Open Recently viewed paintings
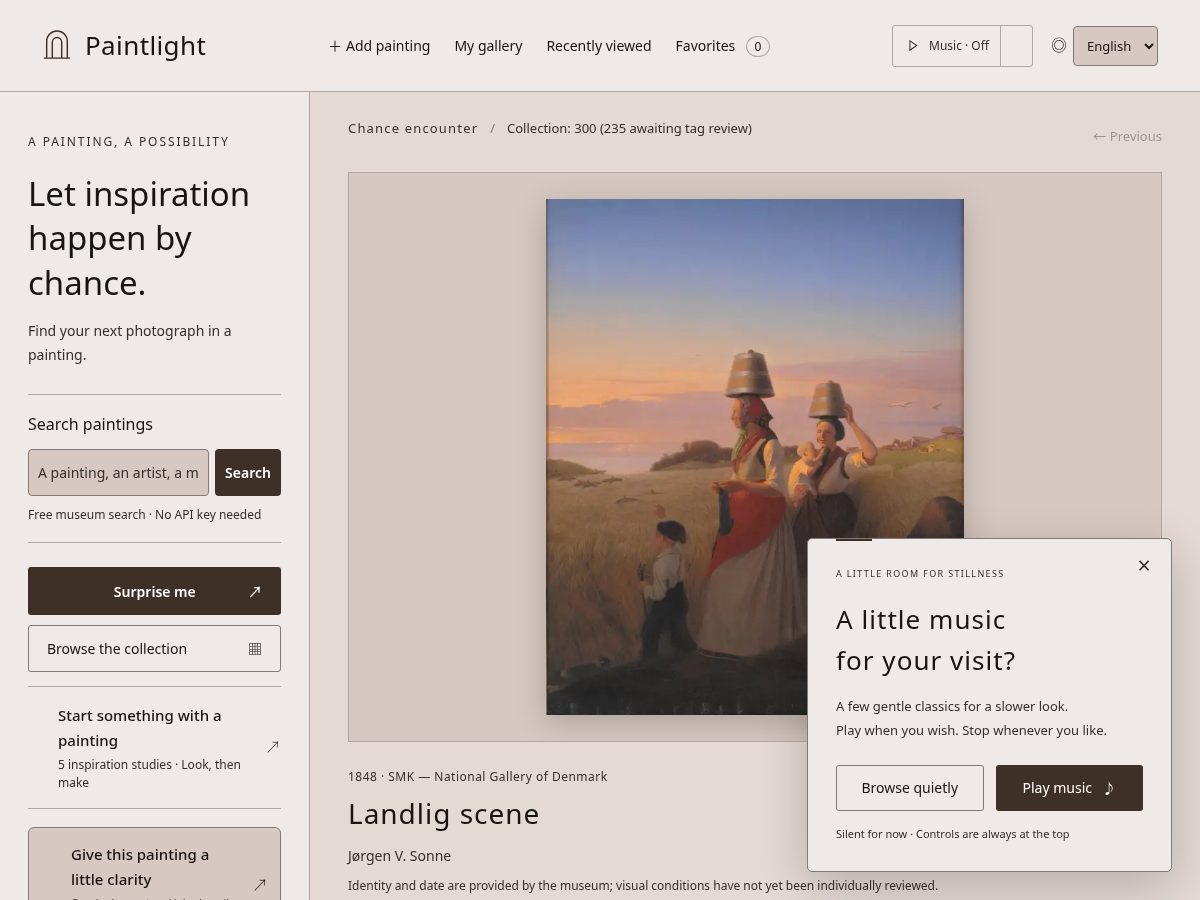 tap(598, 46)
